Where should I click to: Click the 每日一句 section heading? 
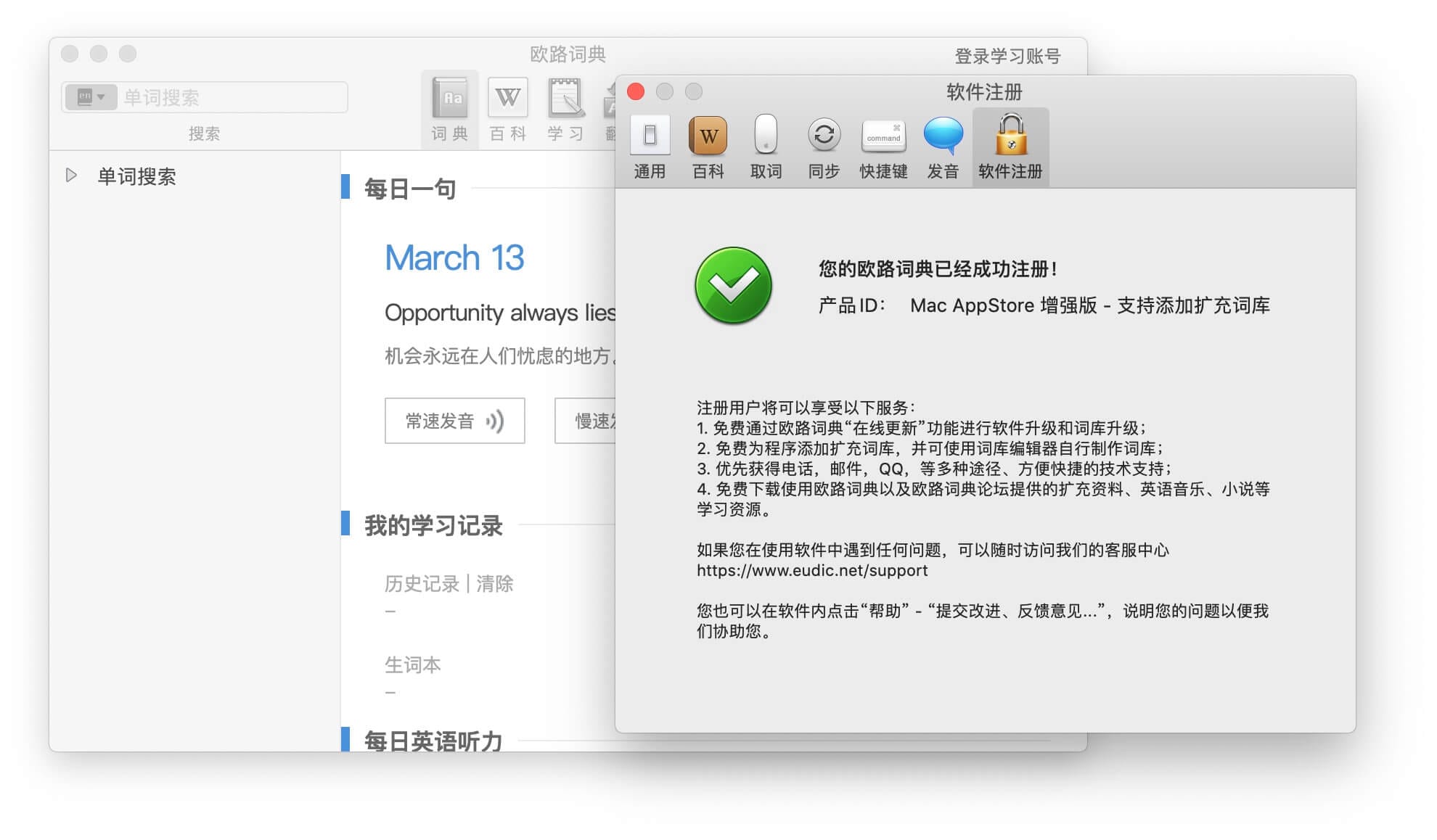[x=410, y=189]
